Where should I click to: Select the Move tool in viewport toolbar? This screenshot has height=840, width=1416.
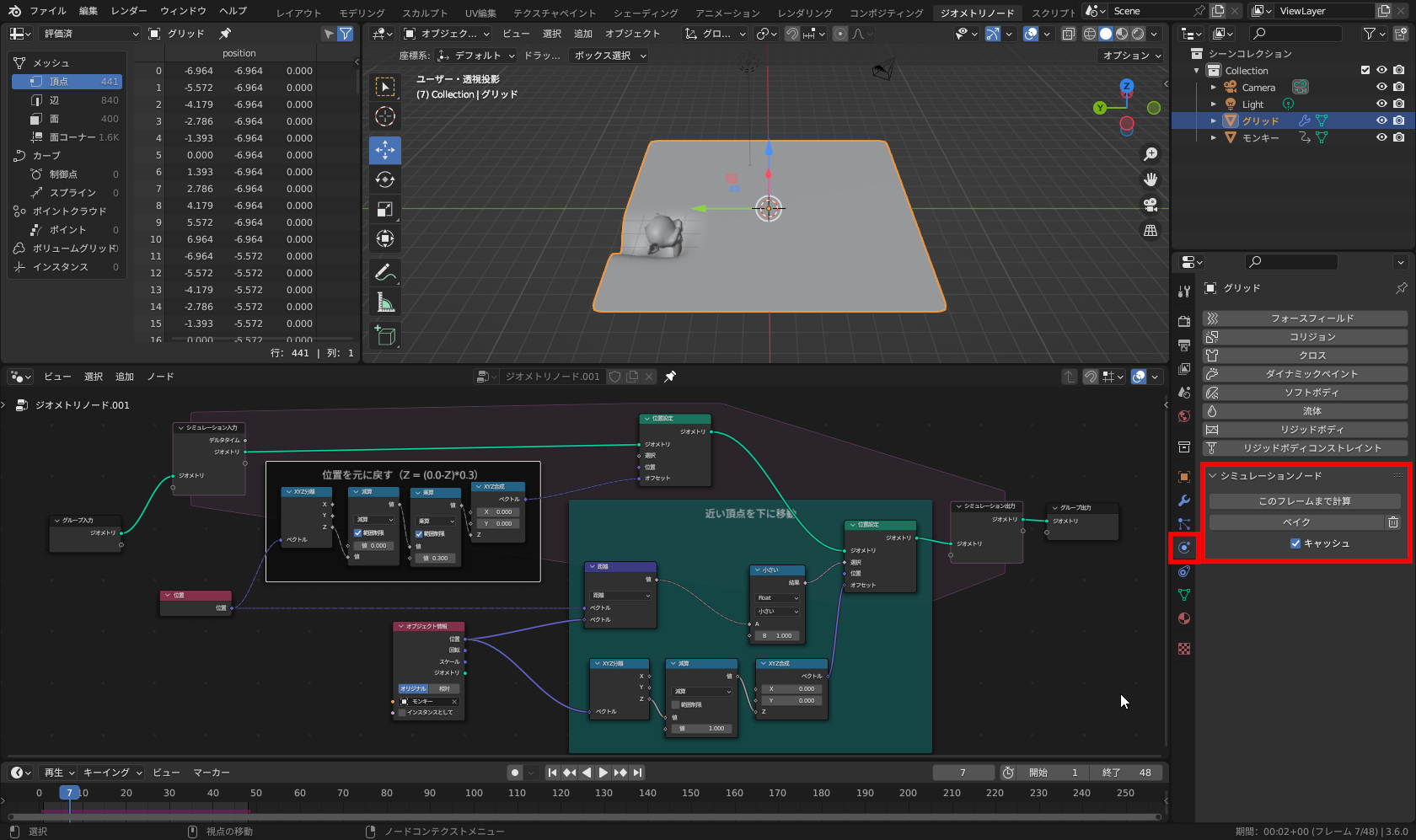[x=385, y=150]
